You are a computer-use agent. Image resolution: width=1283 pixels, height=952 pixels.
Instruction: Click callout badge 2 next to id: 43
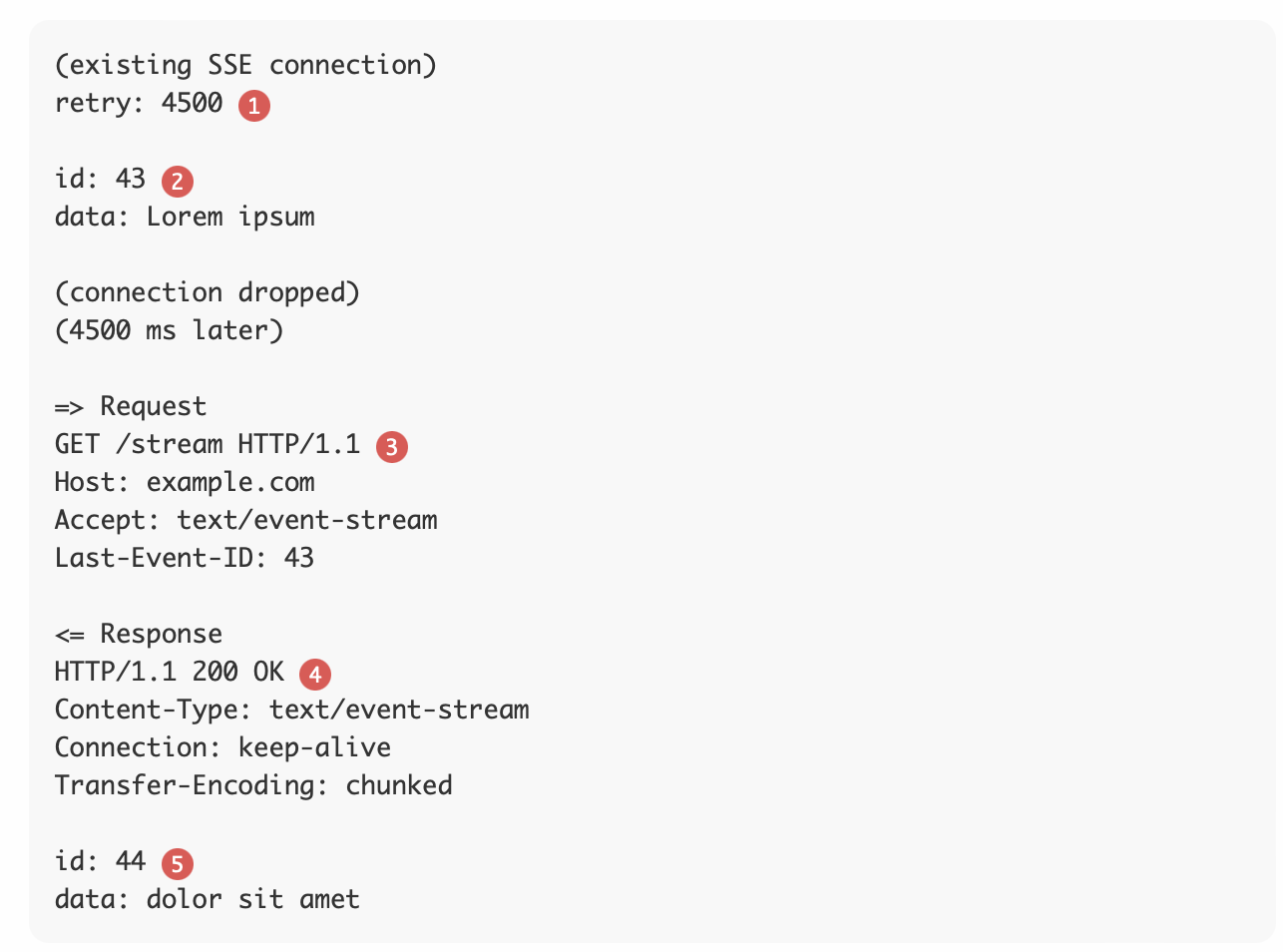tap(177, 181)
